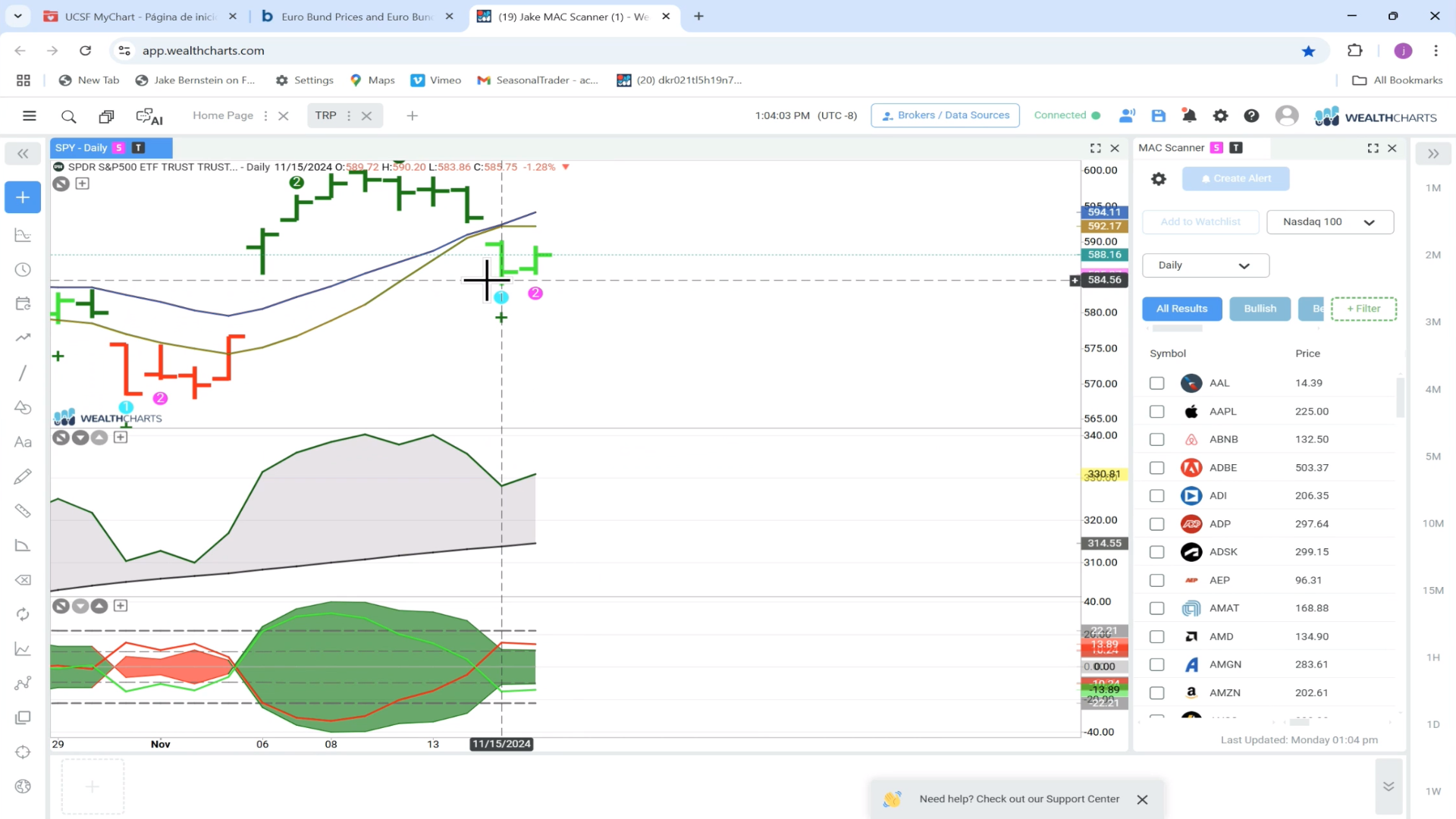Click the crosshair target tool
This screenshot has width=1456, height=819.
(x=23, y=752)
